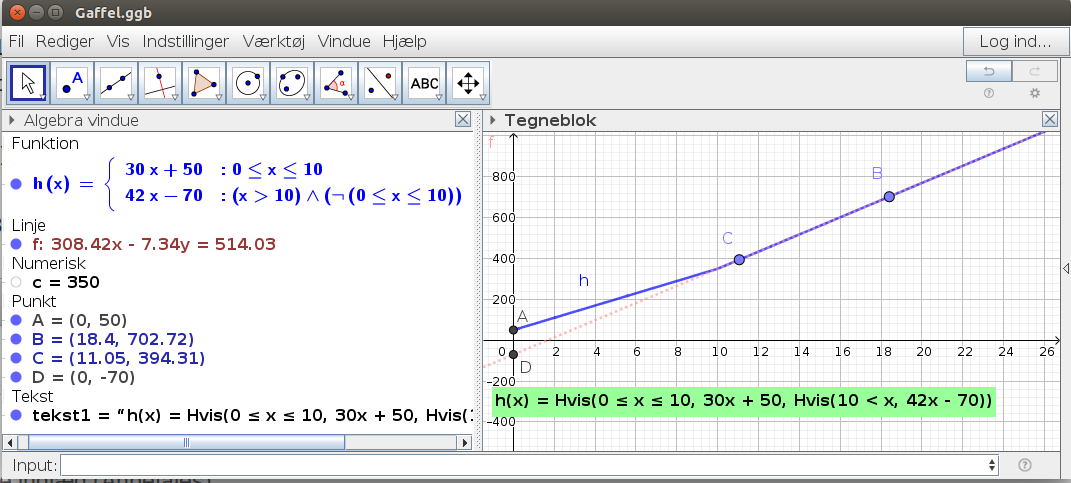
Task: Toggle visibility of number c = 350
Action: [16, 282]
